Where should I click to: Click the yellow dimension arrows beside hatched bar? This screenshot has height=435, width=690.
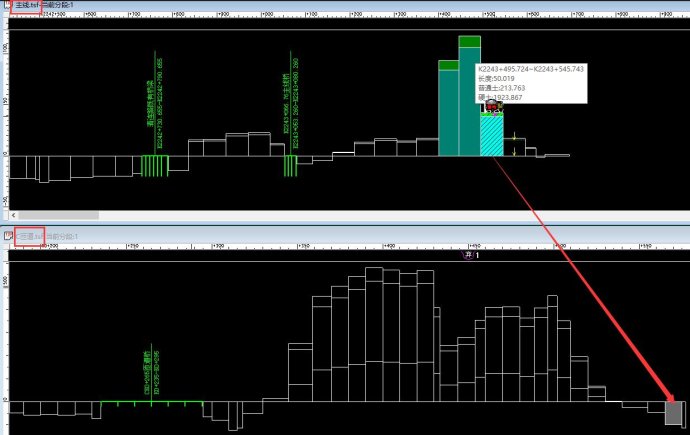514,145
